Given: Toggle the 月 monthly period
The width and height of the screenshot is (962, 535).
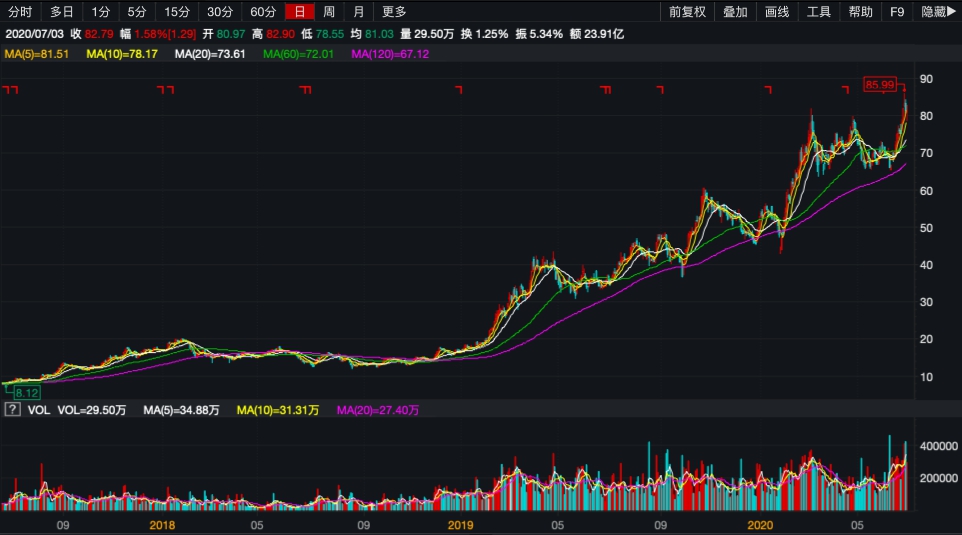Looking at the screenshot, I should (358, 12).
